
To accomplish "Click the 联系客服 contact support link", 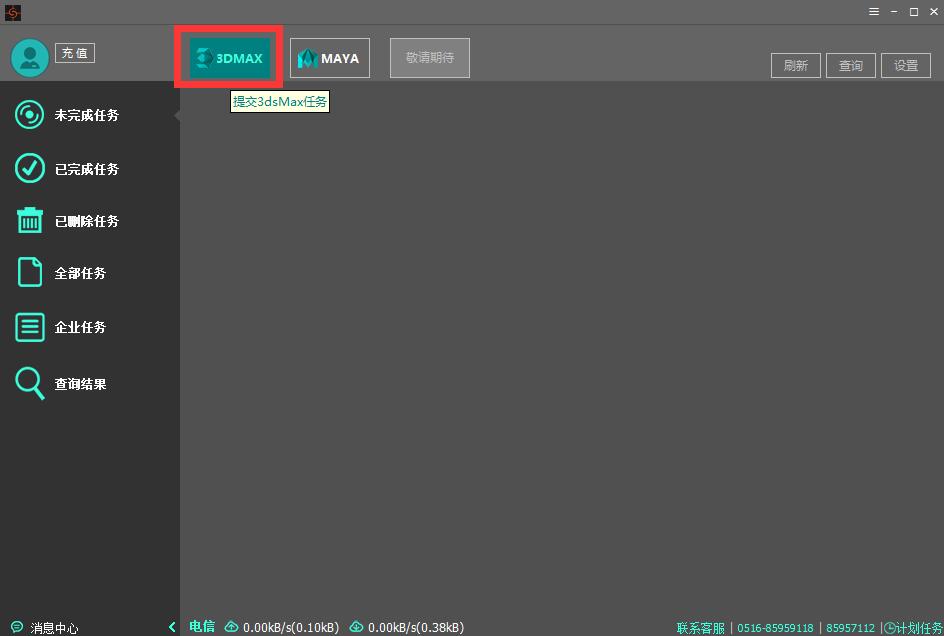I will point(700,628).
